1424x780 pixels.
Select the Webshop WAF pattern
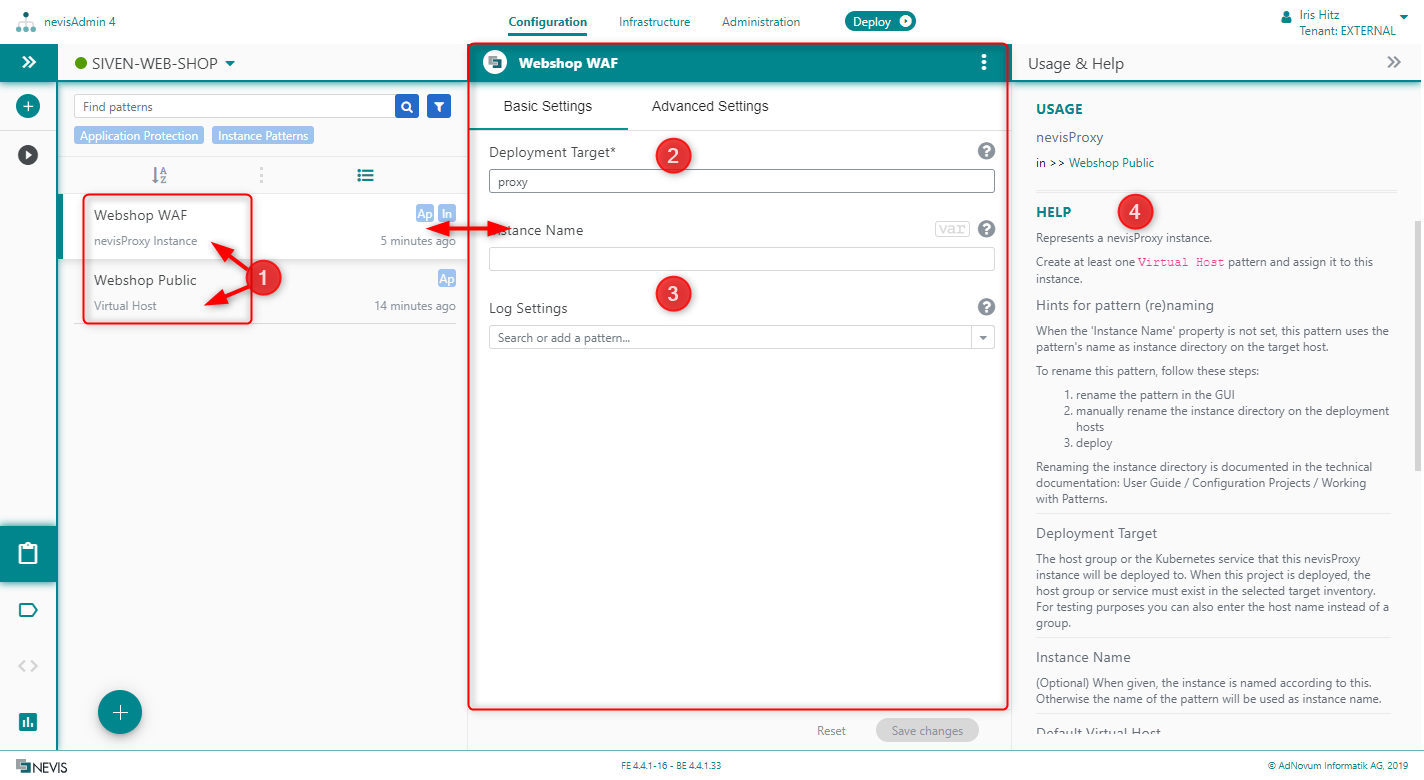[264, 227]
